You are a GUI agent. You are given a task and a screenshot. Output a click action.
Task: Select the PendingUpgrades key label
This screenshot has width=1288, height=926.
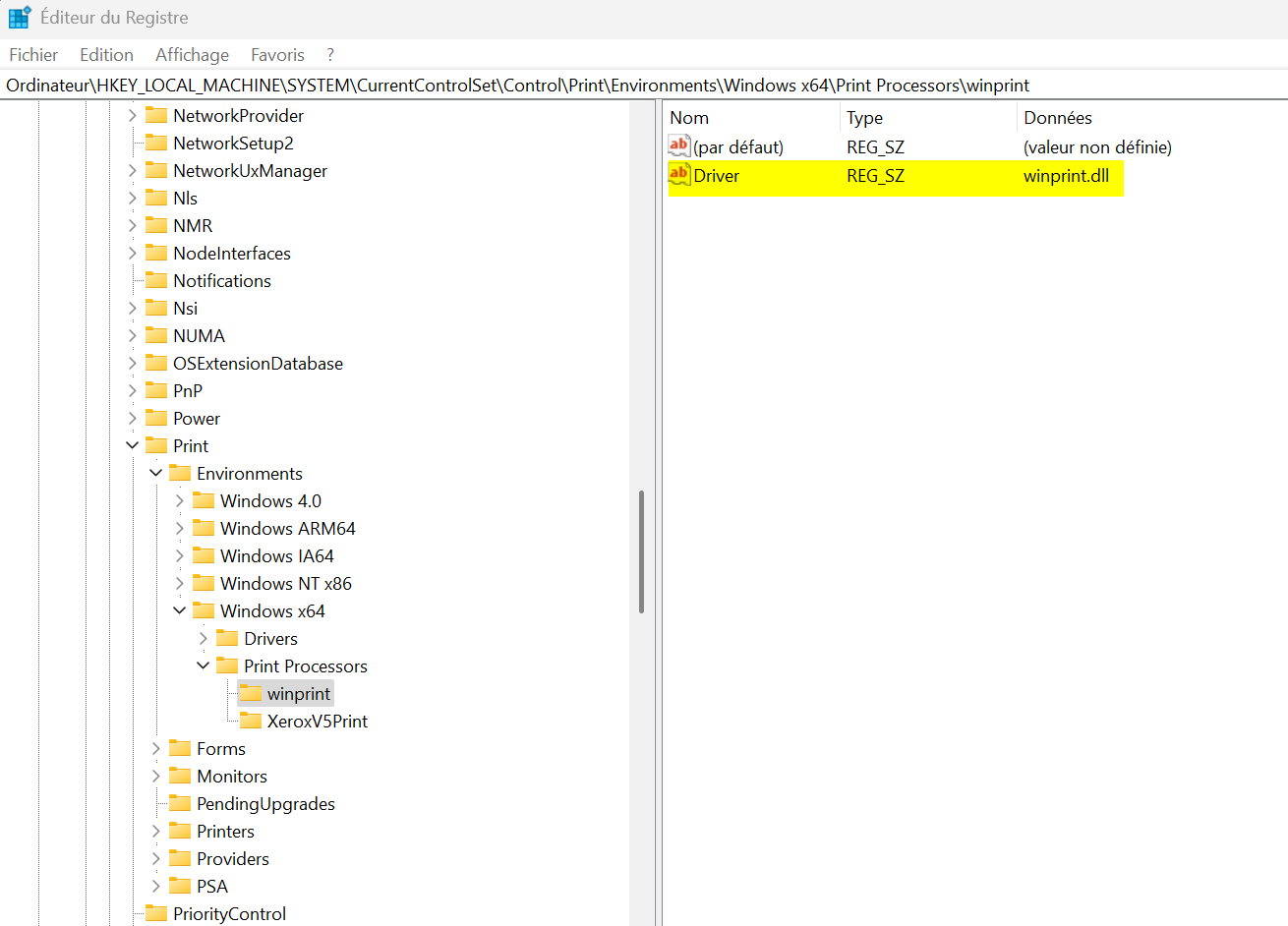click(x=265, y=804)
